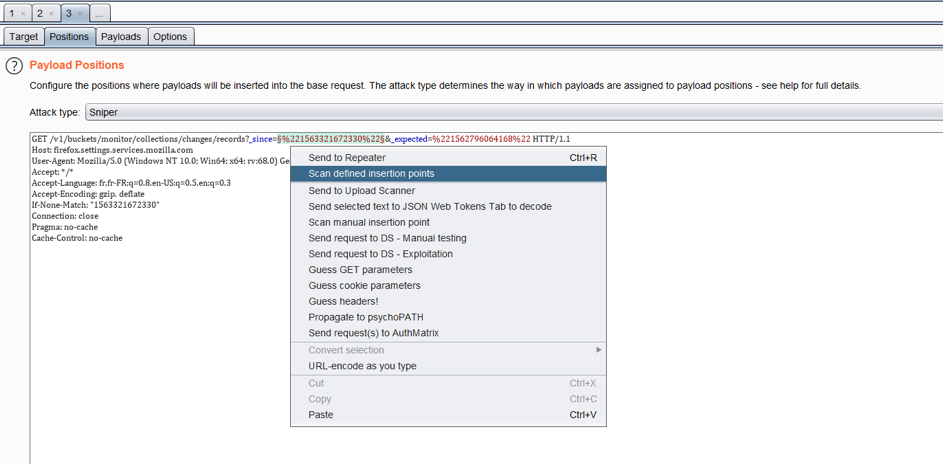
Task: Close attack tab 1
Action: (x=23, y=14)
